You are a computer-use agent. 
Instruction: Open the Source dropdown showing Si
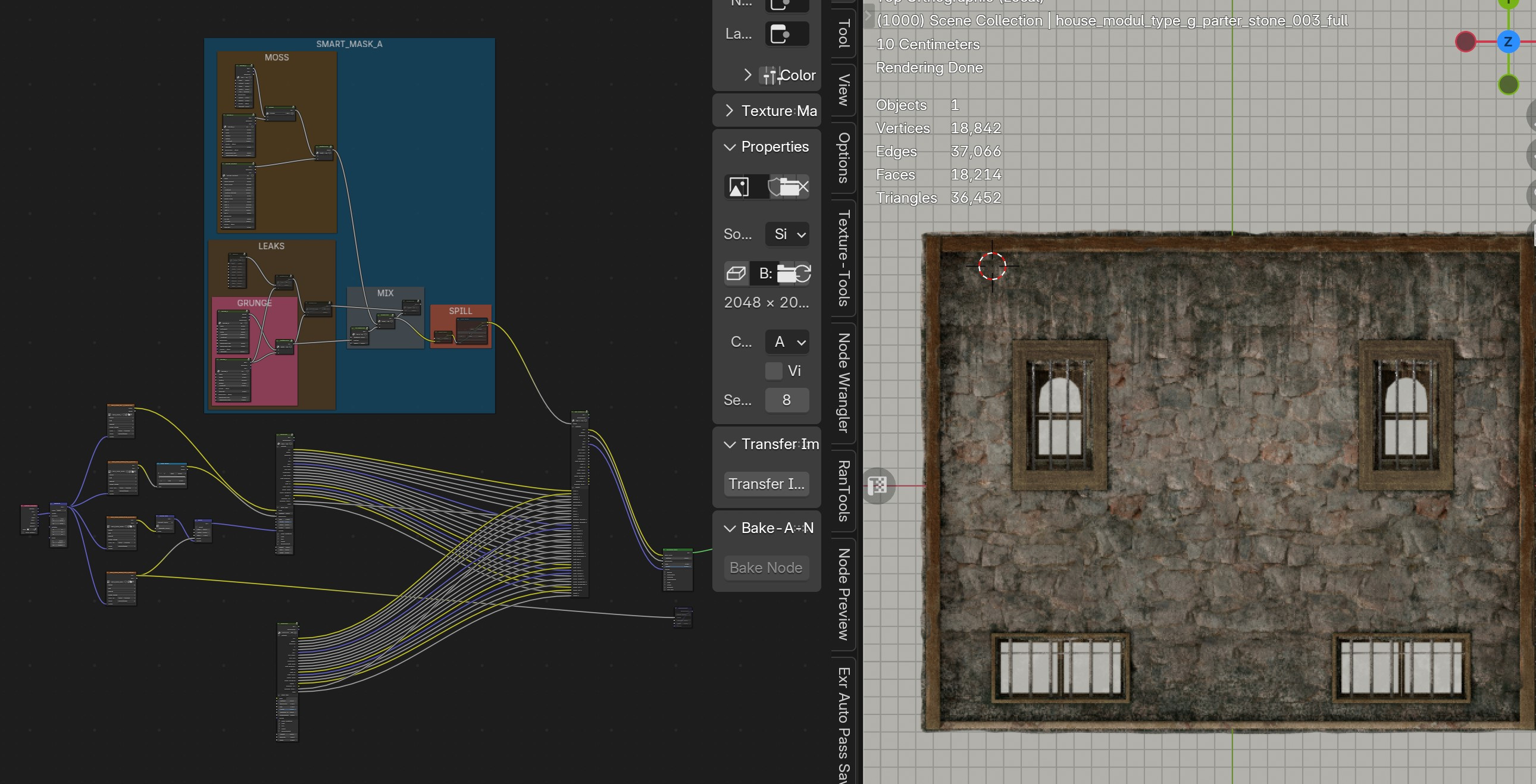pos(787,234)
